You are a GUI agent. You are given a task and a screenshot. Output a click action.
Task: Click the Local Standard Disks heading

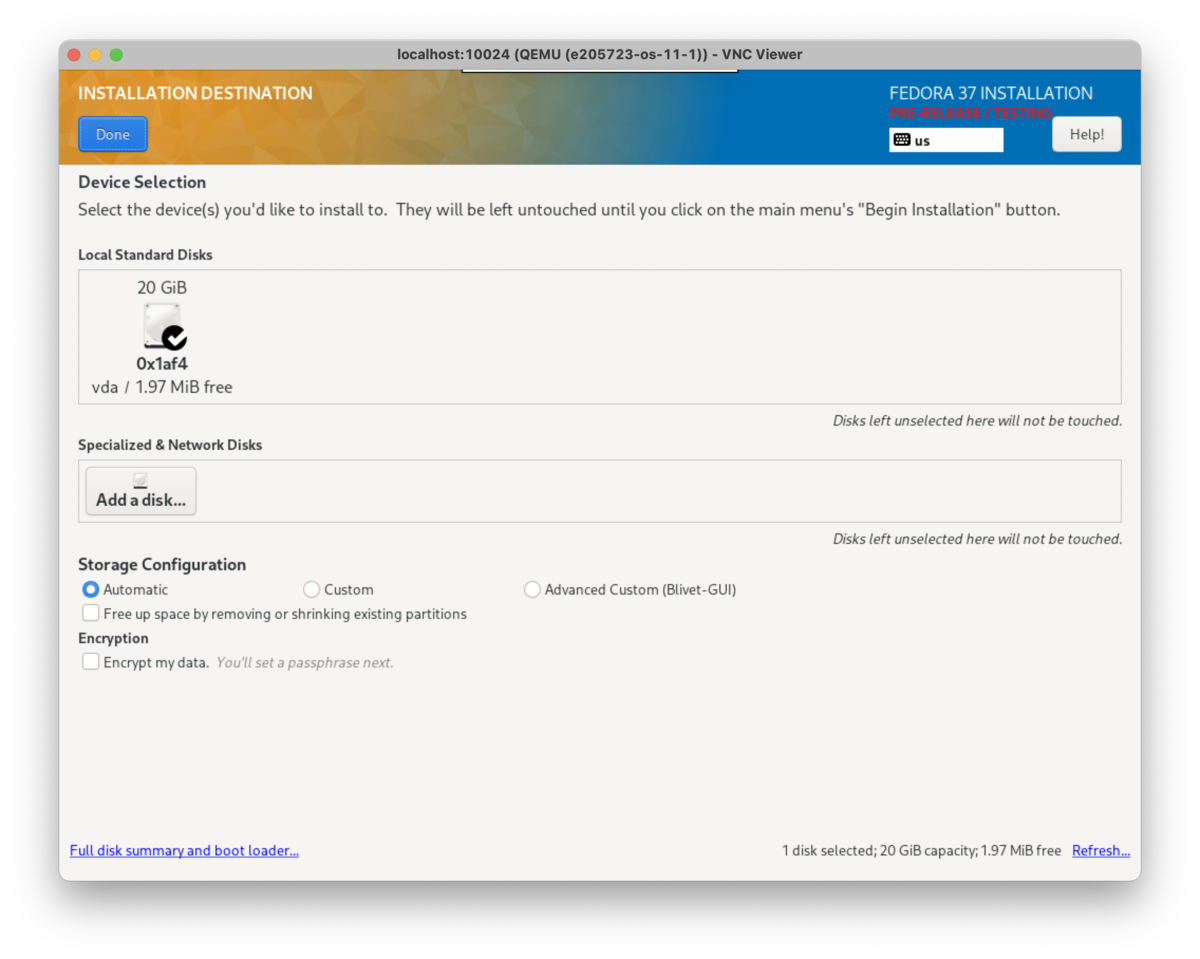146,255
